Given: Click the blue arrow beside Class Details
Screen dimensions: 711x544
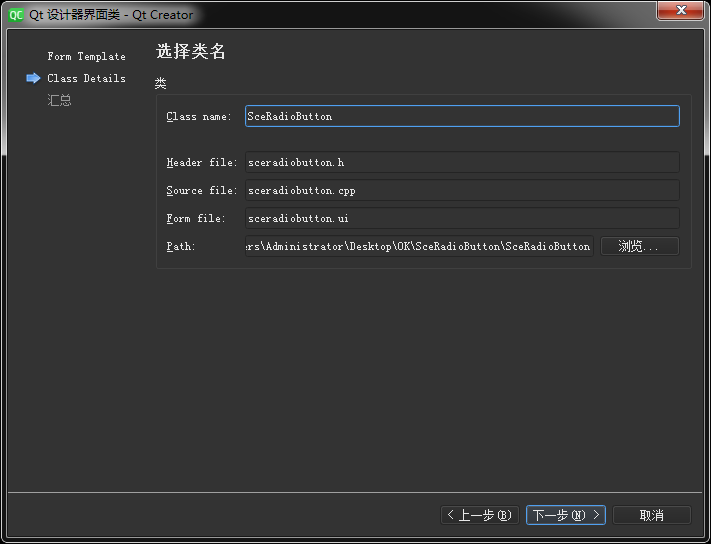Looking at the screenshot, I should pos(33,78).
